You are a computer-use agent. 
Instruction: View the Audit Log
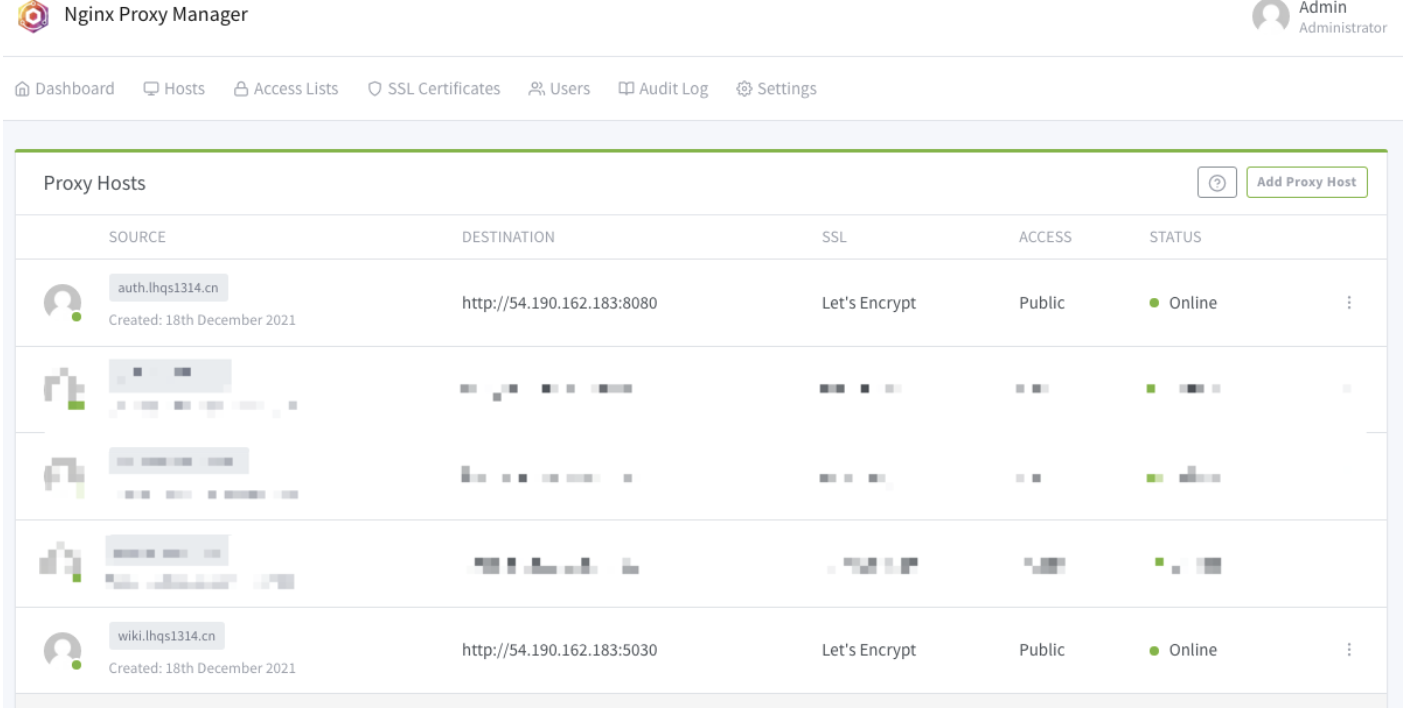(663, 89)
